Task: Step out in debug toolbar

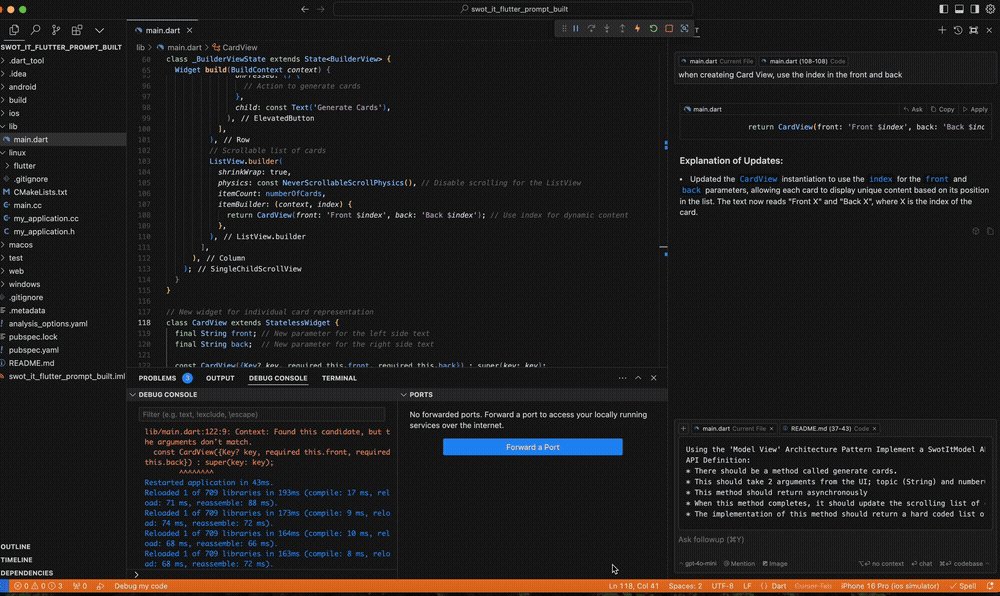Action: point(622,29)
